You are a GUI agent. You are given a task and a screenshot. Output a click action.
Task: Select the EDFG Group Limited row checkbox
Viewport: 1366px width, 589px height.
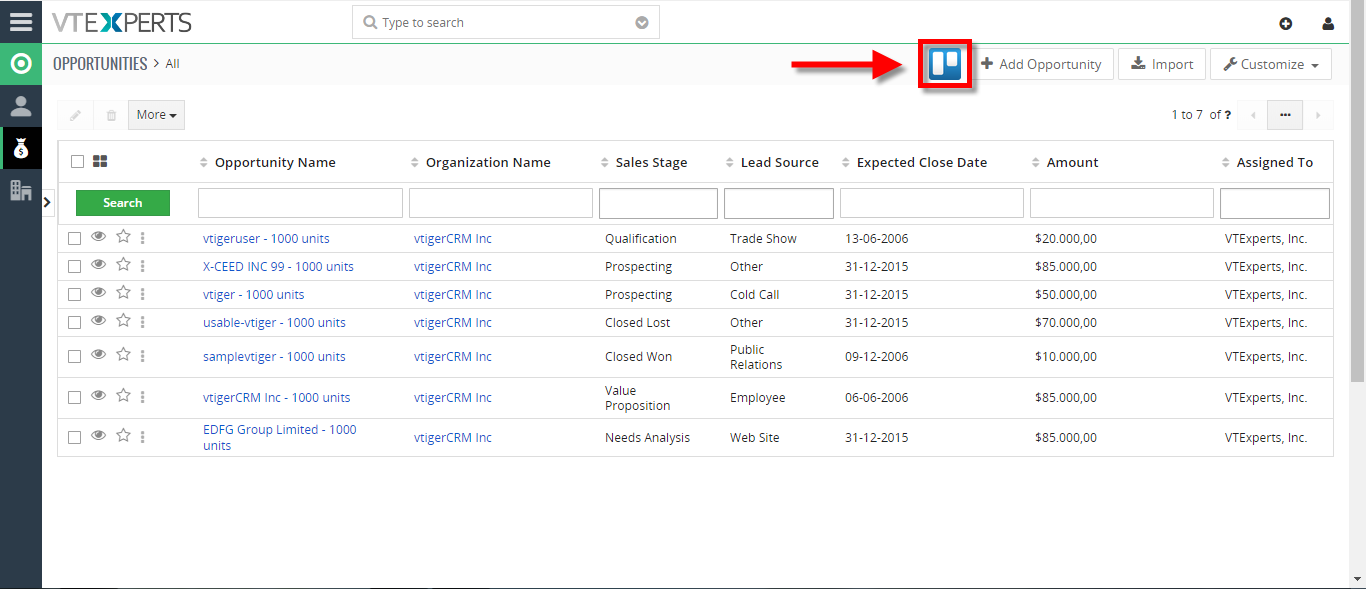(x=74, y=438)
